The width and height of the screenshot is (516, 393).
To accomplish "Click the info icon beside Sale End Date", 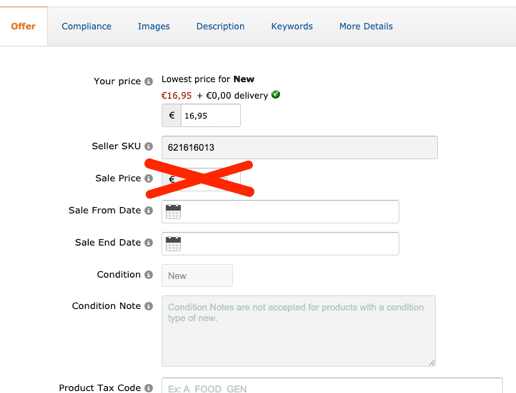I will tap(149, 243).
